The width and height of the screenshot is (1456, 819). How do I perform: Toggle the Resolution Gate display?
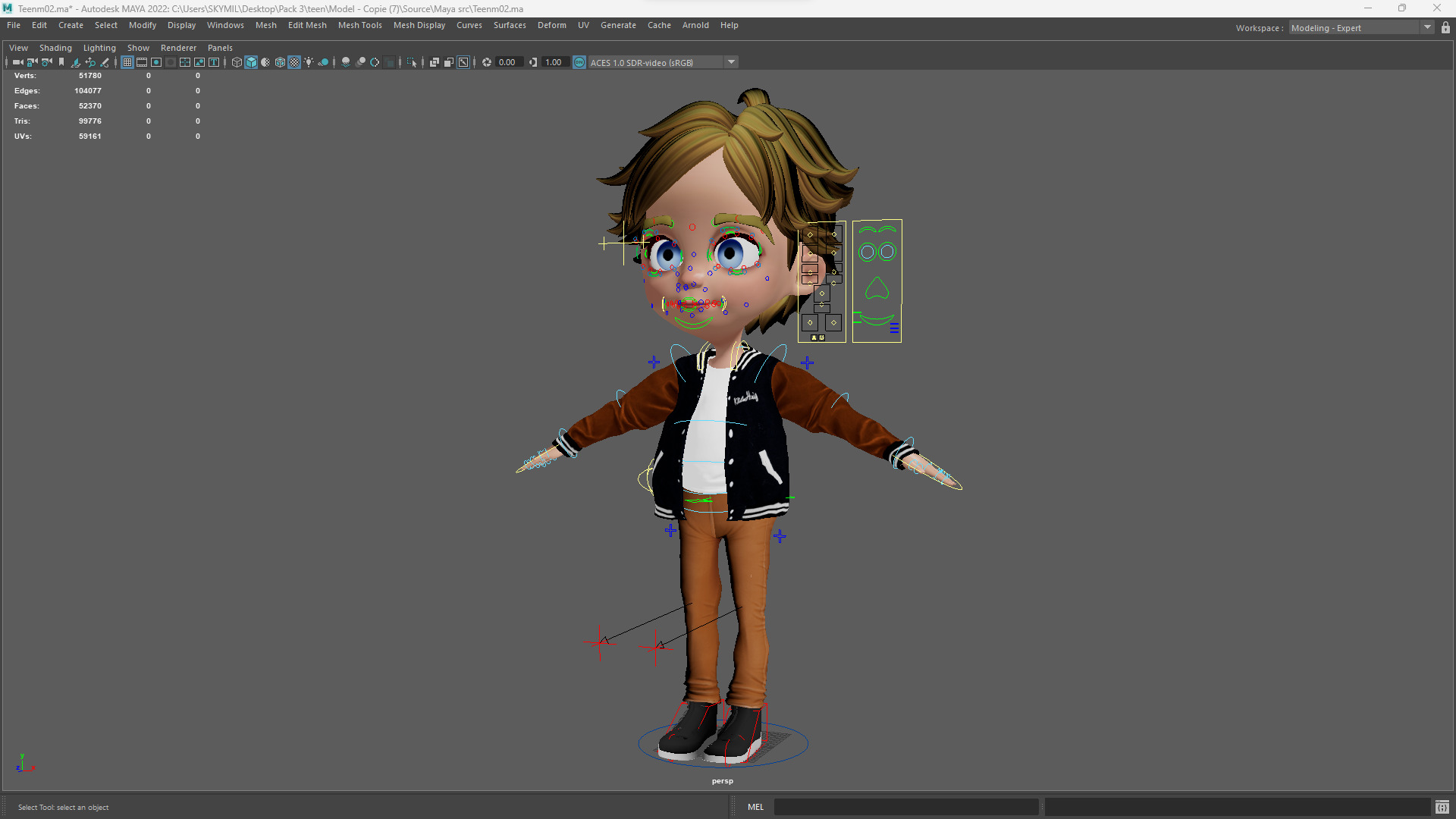(156, 62)
